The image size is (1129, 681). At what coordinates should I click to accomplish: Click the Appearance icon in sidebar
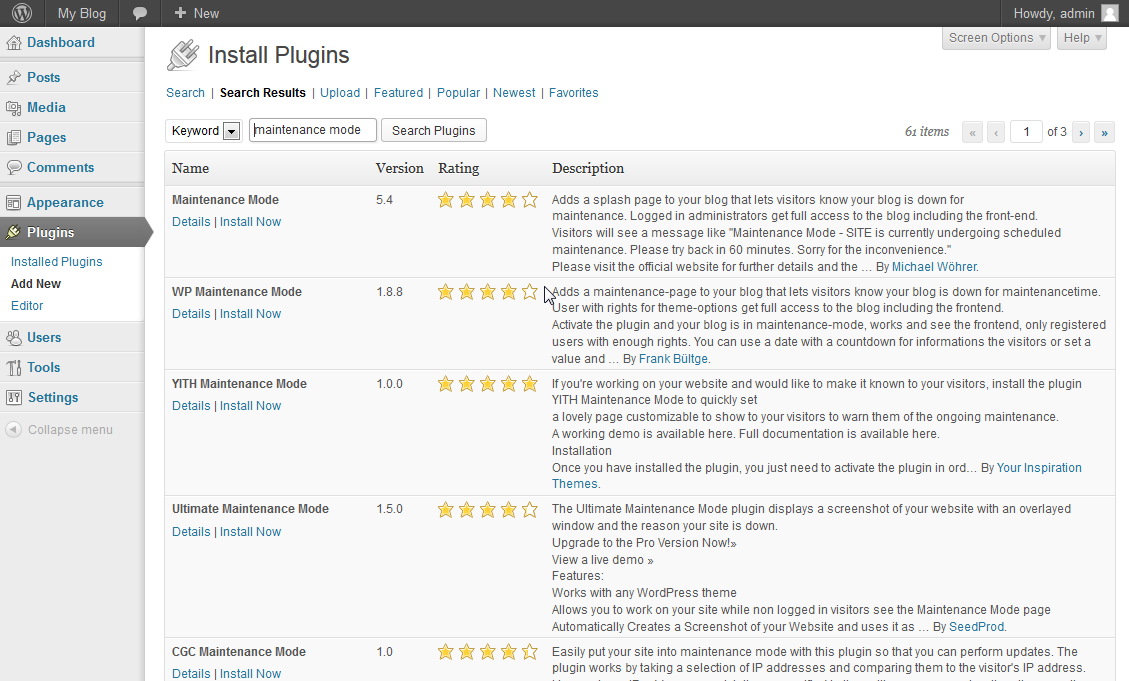(14, 203)
